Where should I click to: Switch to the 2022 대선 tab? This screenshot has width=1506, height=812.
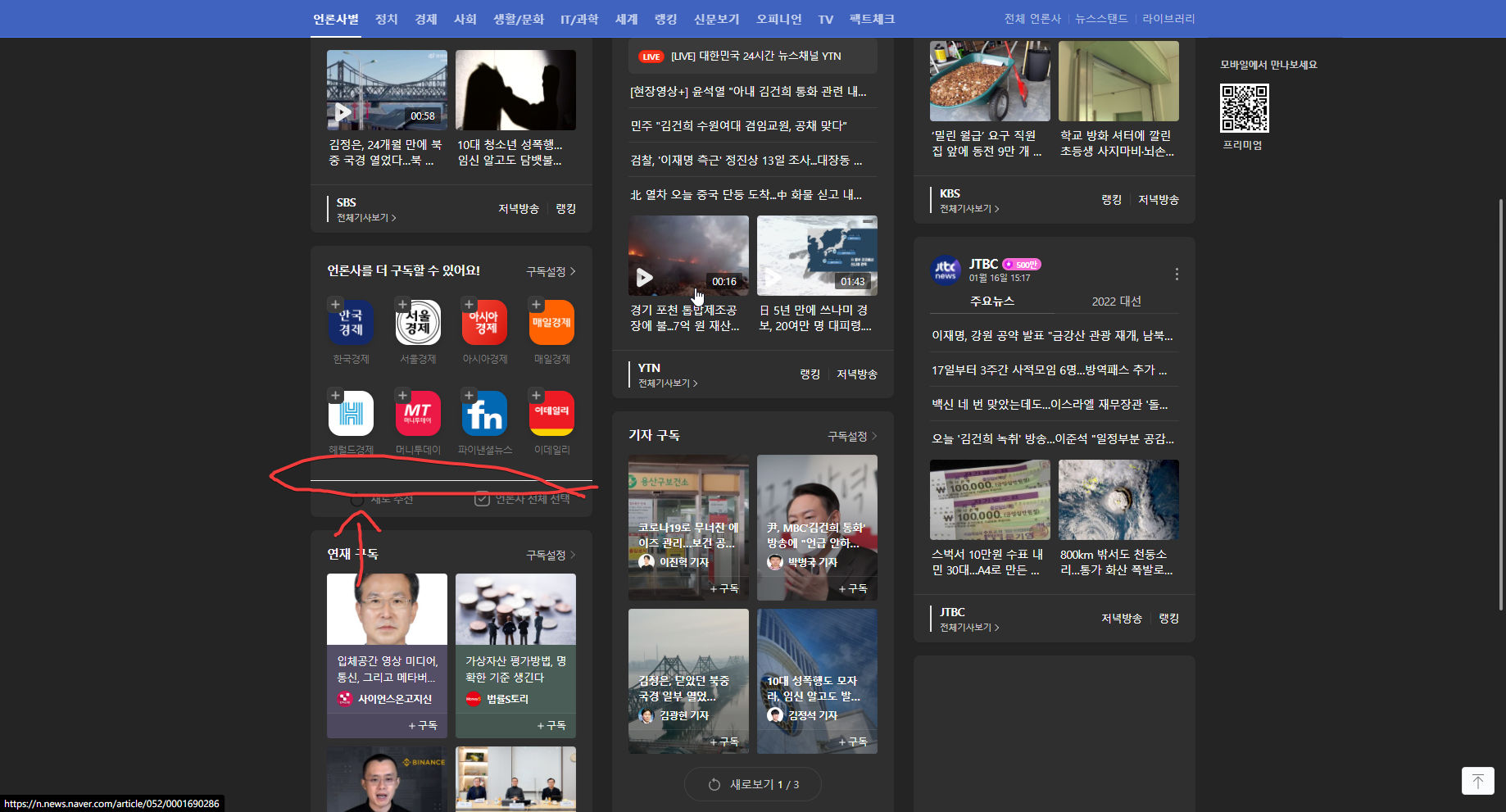click(1117, 301)
